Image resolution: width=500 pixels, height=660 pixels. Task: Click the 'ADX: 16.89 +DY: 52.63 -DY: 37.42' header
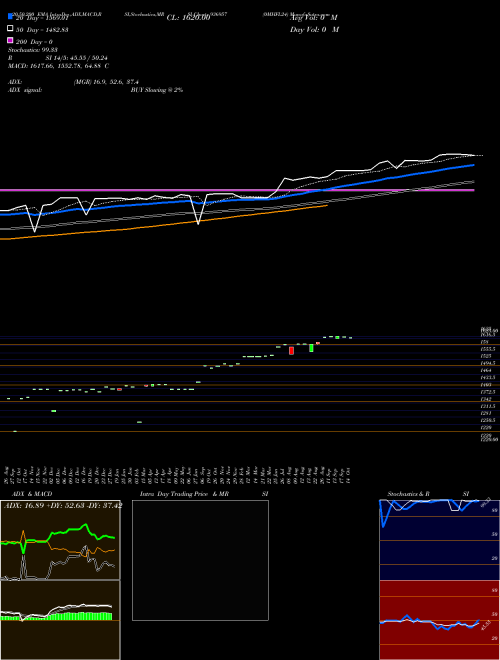(x=63, y=506)
